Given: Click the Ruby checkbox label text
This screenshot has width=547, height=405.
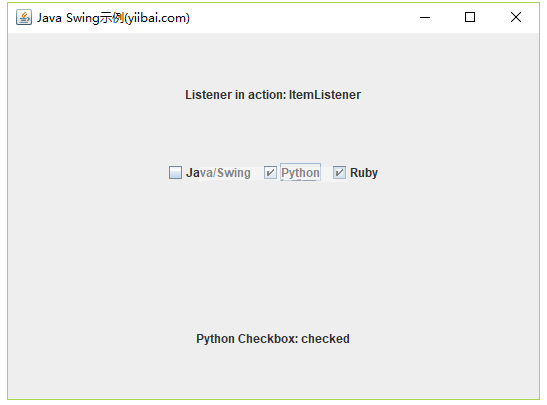Looking at the screenshot, I should 364,173.
